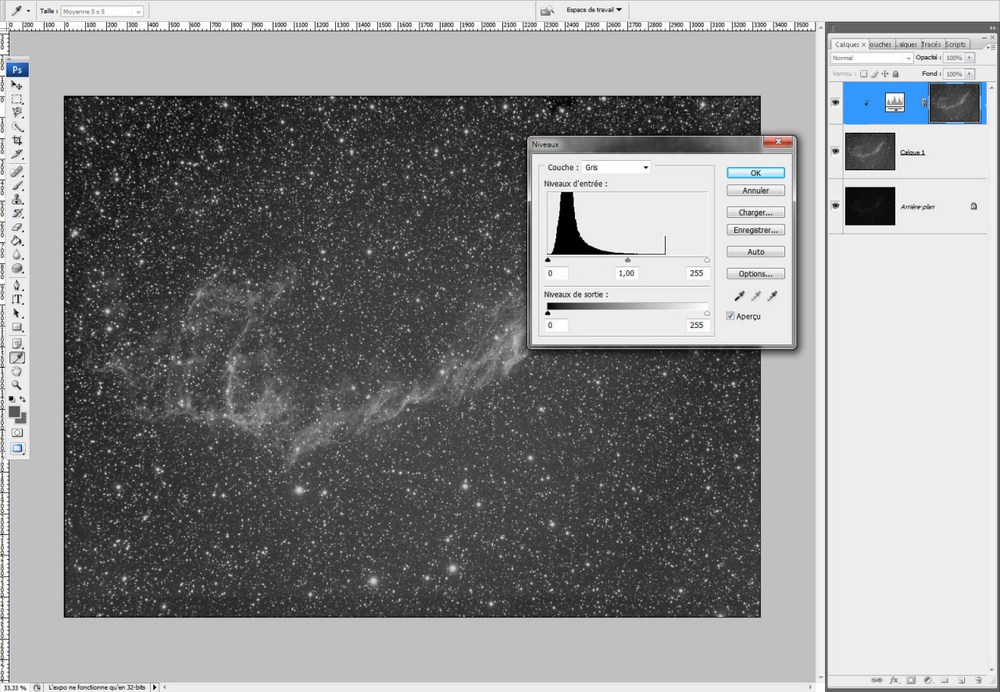This screenshot has height=692, width=1000.
Task: Switch to the Calques tab
Action: pos(849,45)
